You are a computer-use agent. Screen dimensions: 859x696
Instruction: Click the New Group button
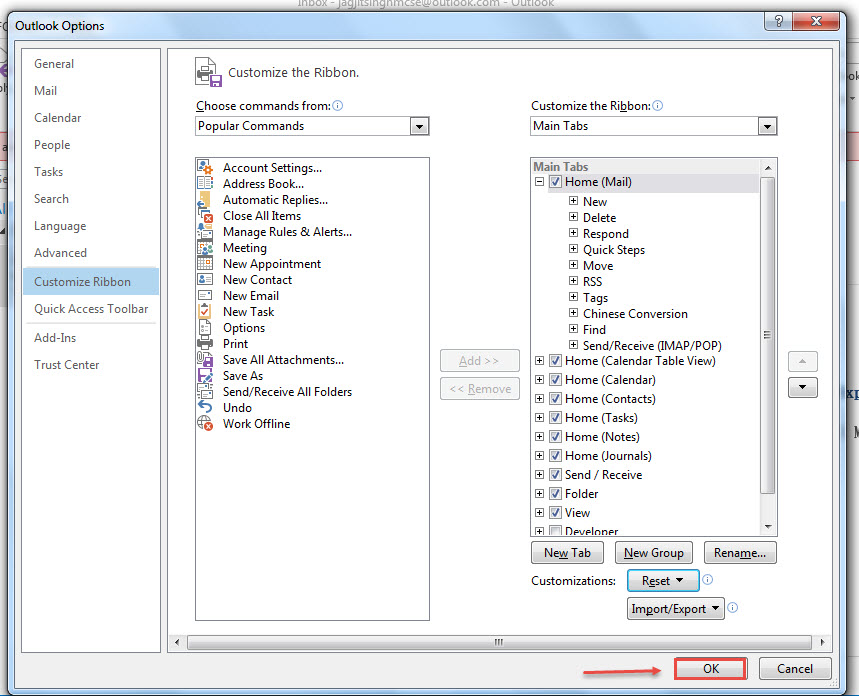coord(654,553)
